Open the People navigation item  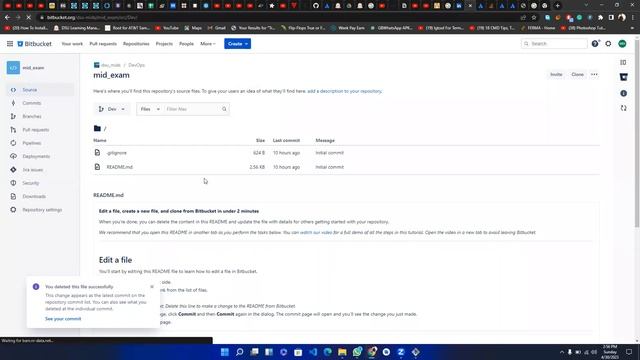186,44
